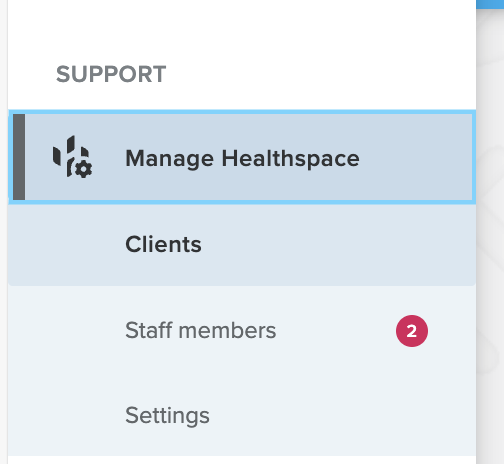The height and width of the screenshot is (464, 504).
Task: Click the SUPPORT section heading
Action: 111,74
